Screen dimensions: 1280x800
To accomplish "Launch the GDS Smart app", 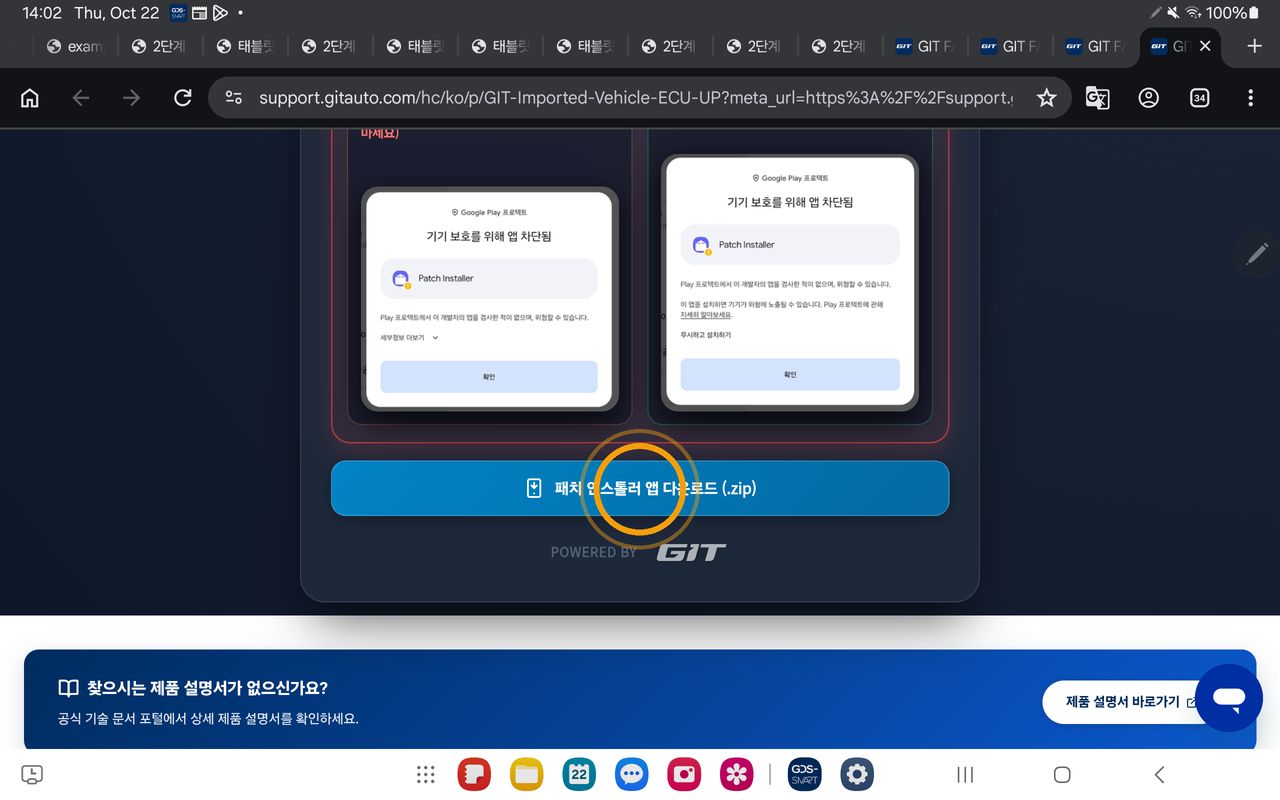I will point(804,774).
